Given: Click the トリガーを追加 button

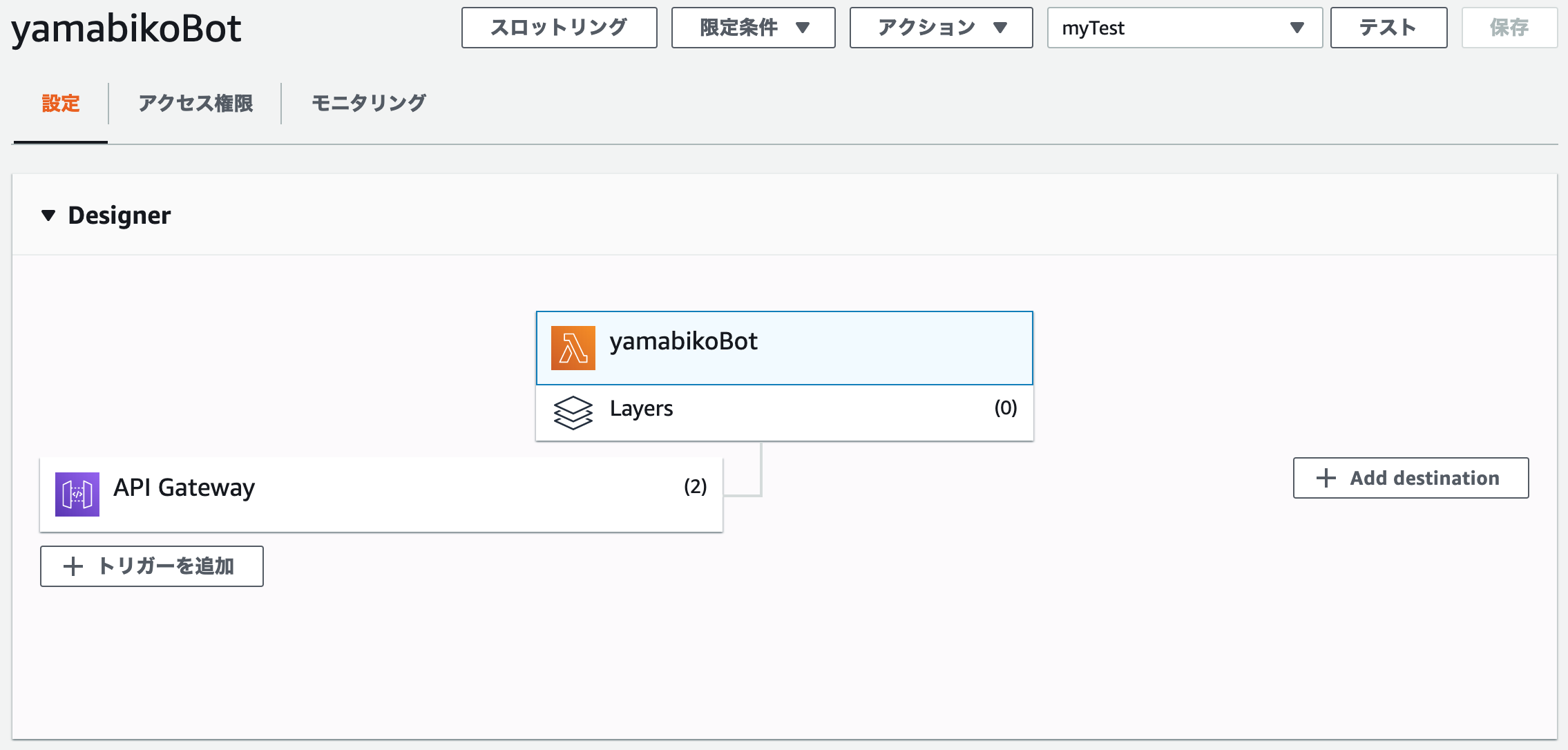Looking at the screenshot, I should pyautogui.click(x=152, y=566).
